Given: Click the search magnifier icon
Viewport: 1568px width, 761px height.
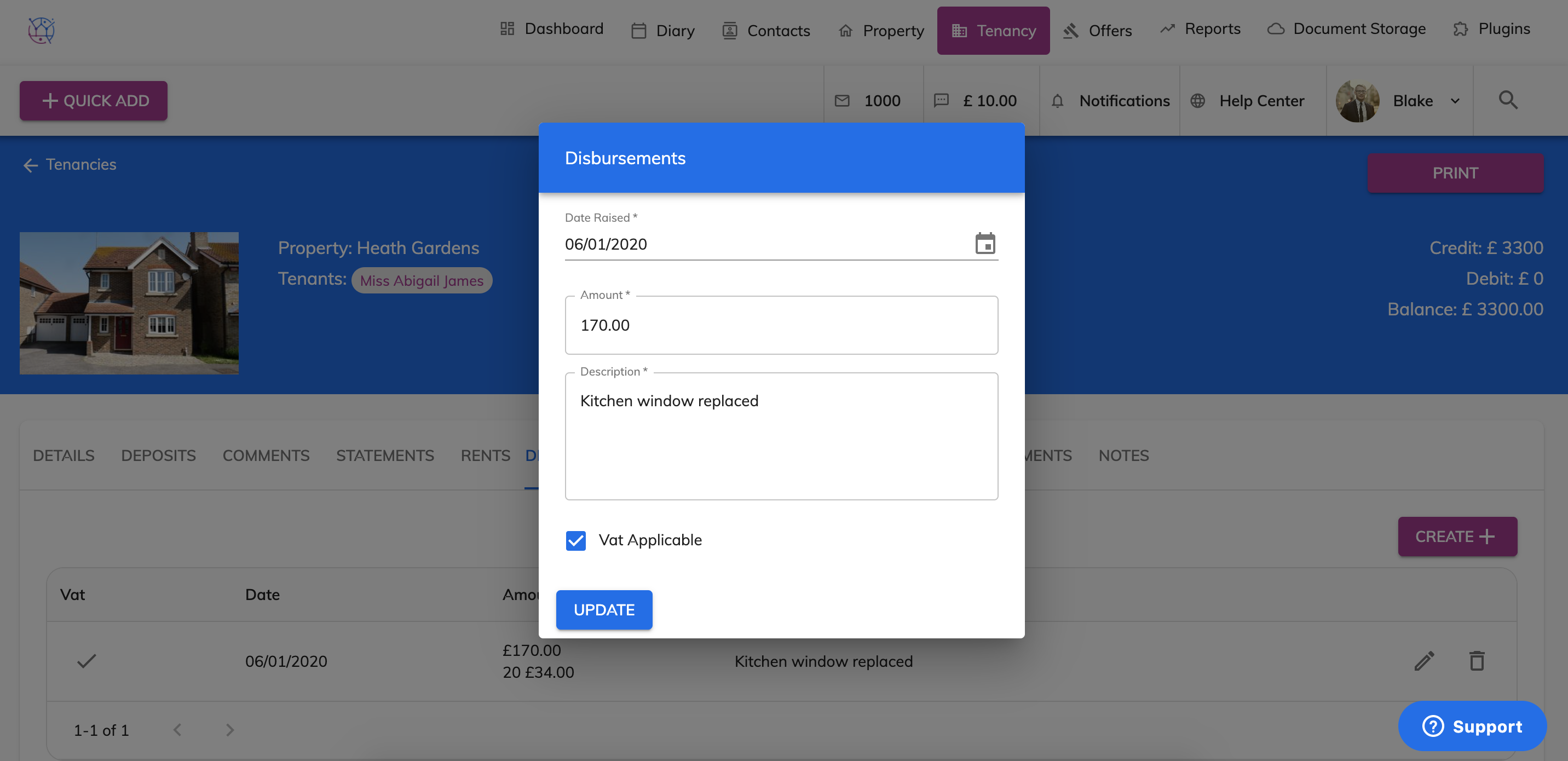Looking at the screenshot, I should [x=1508, y=100].
